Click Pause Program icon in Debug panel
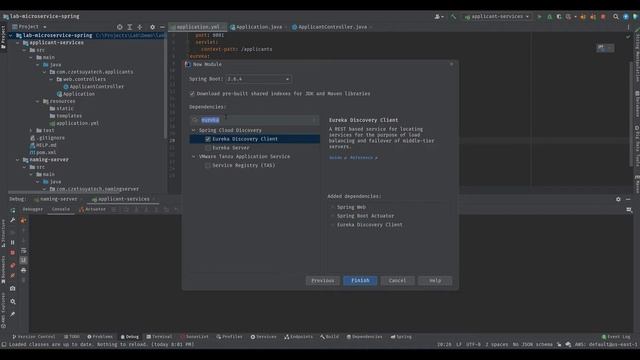The height and width of the screenshot is (360, 640). 13,242
